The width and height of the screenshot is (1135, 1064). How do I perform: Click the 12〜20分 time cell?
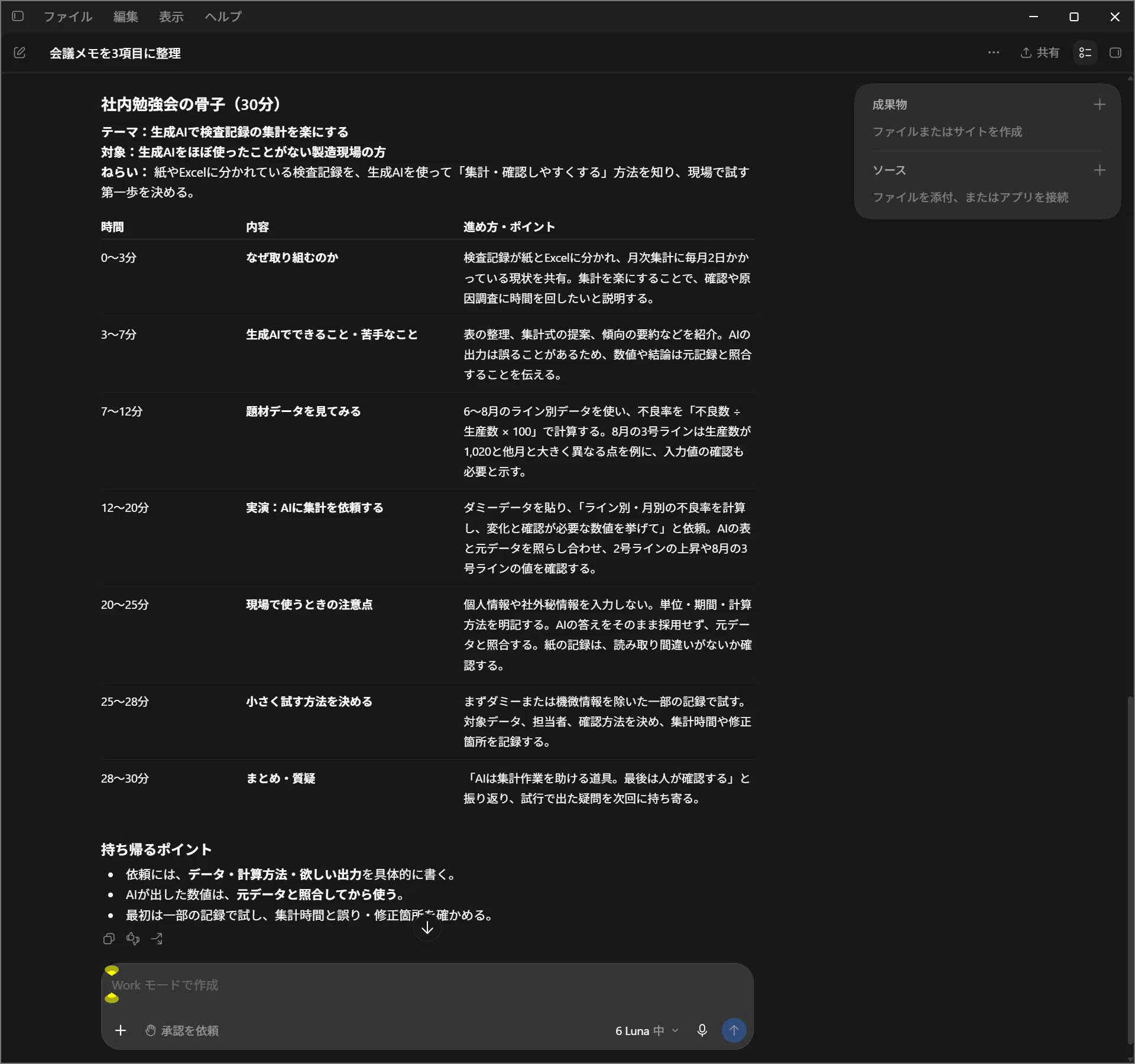(x=125, y=508)
